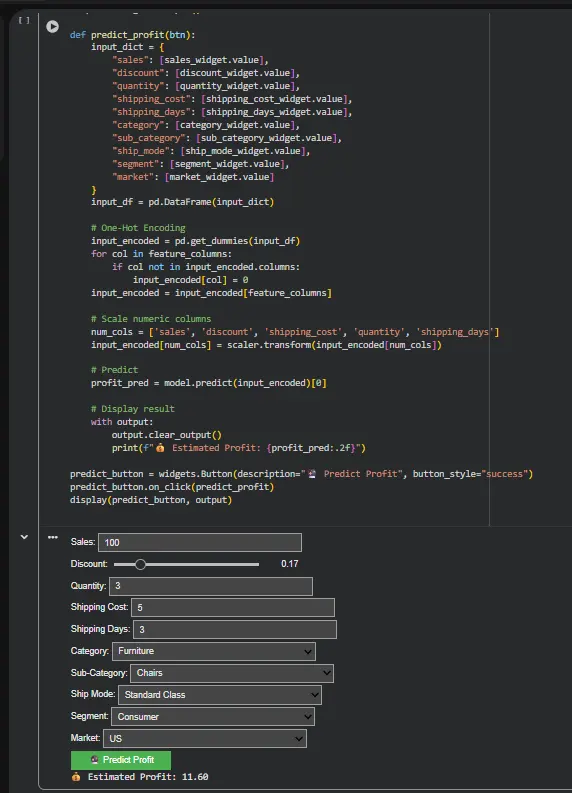Click the input_df = pd.DataFrame line
The image size is (572, 793).
(x=183, y=202)
